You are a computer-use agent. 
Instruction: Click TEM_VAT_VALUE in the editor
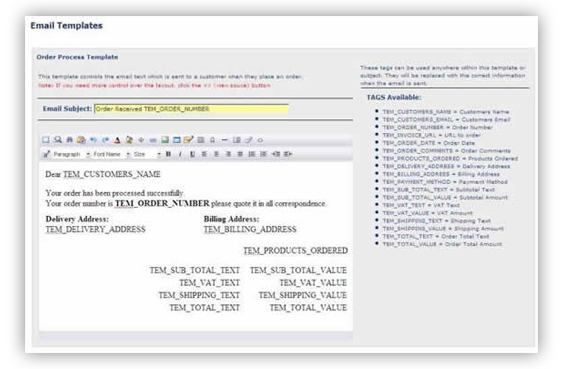[313, 283]
